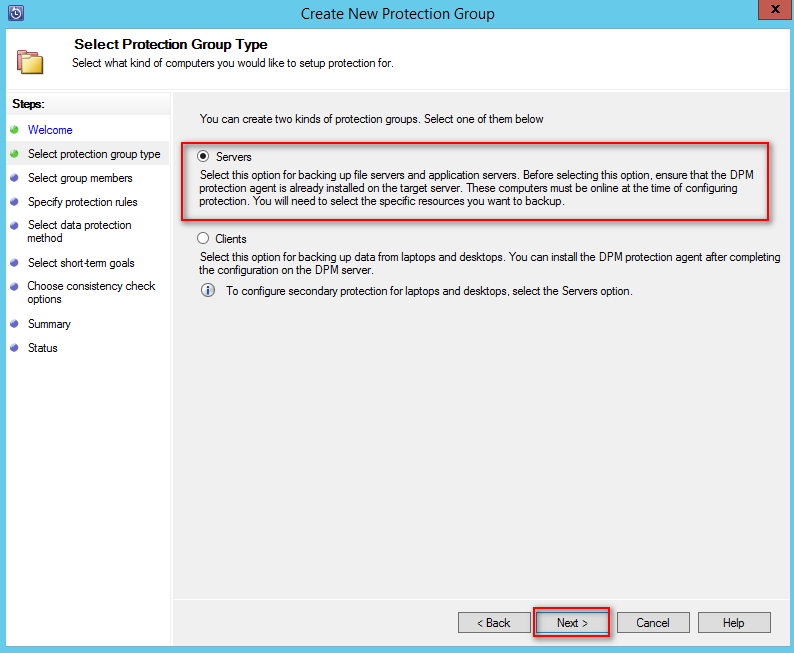The width and height of the screenshot is (794, 653).
Task: Close the Create New Protection Group window
Action: [770, 12]
